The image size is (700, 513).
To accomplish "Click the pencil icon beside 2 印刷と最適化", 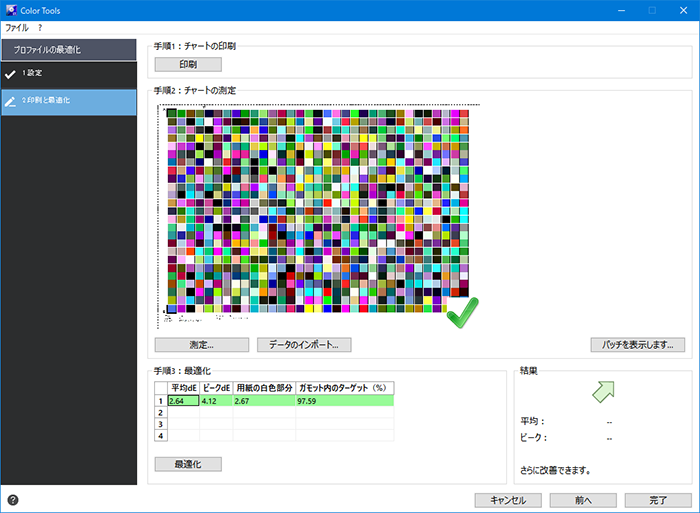I will 10,102.
